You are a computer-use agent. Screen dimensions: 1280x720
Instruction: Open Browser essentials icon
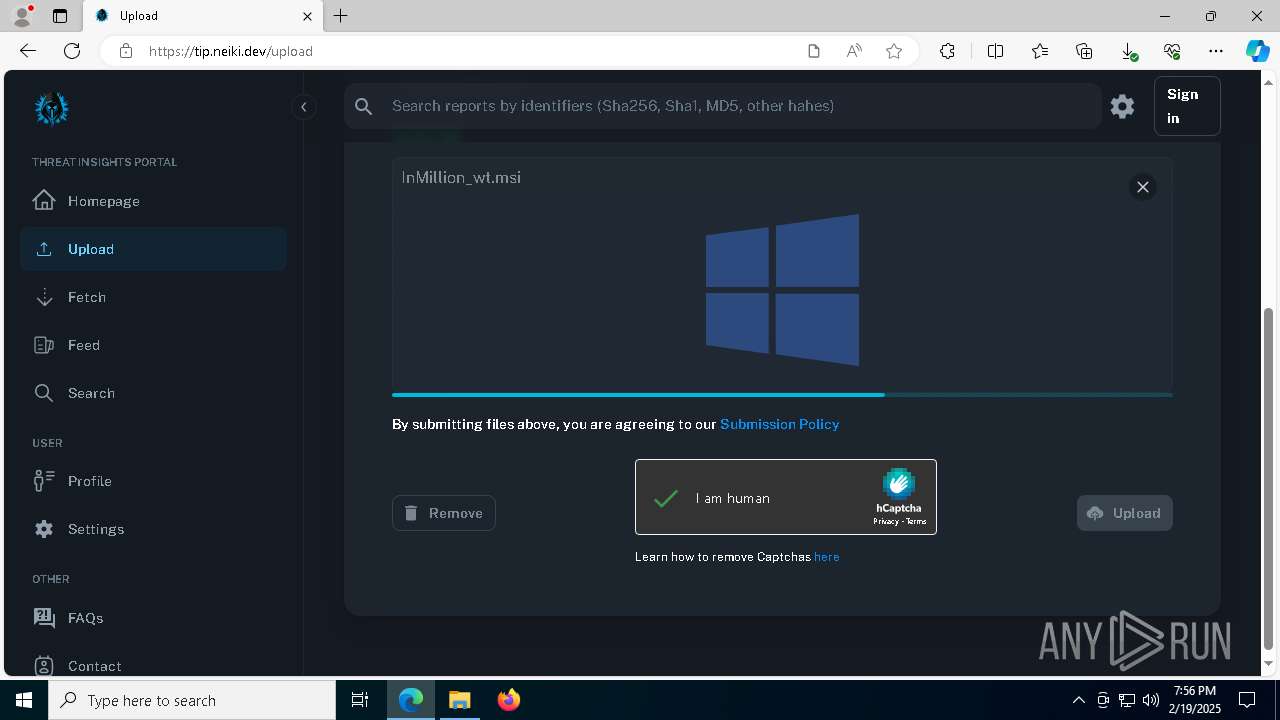pos(1172,51)
